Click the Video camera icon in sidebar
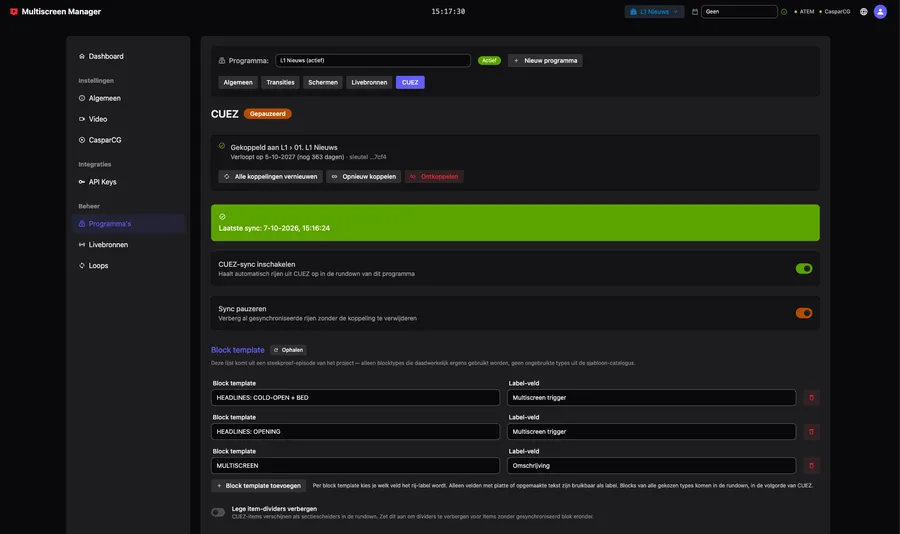This screenshot has height=534, width=900. (x=82, y=119)
